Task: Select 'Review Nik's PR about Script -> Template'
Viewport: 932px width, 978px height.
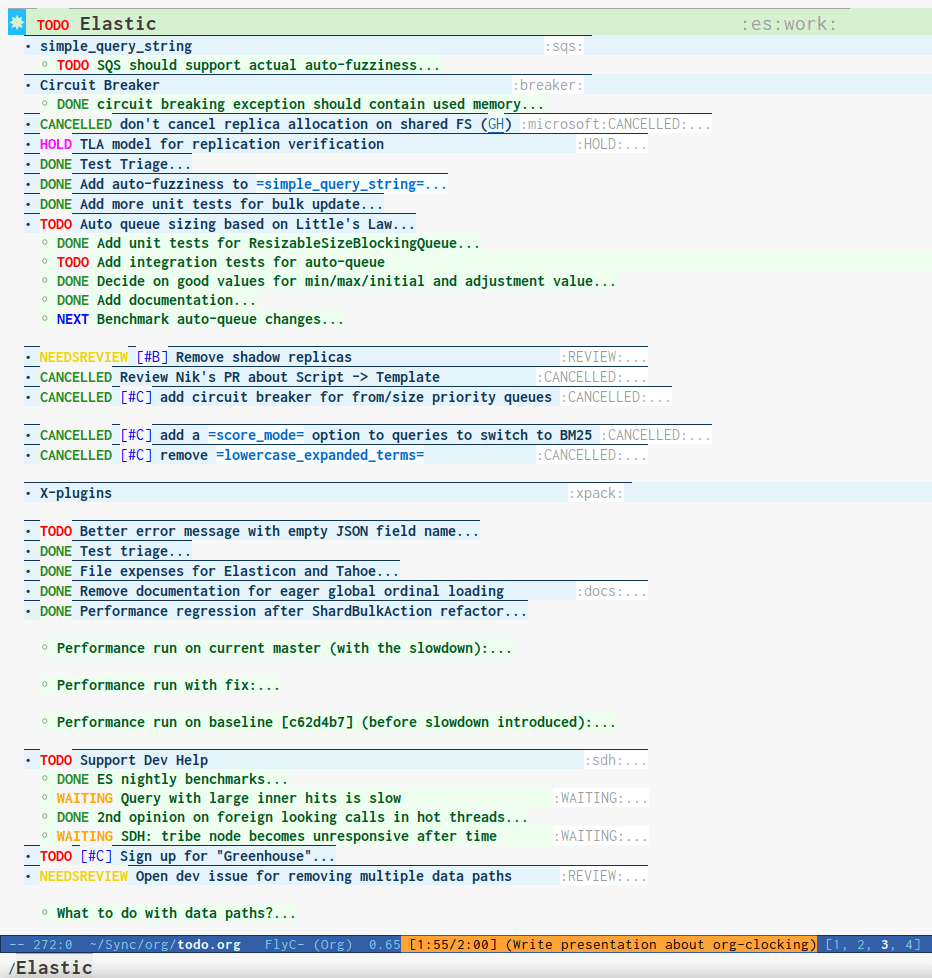Action: click(x=279, y=377)
